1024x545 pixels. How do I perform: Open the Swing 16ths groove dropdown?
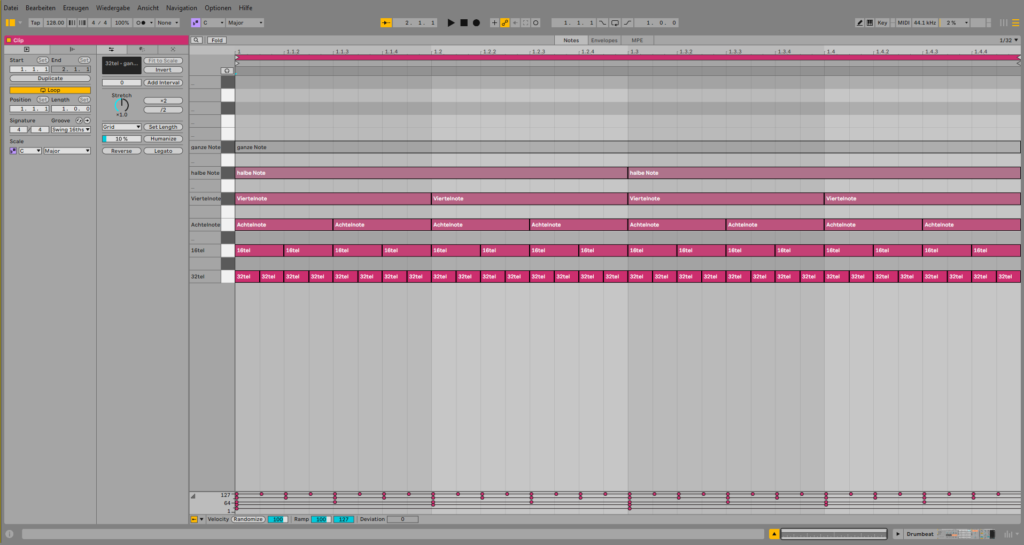coord(71,130)
